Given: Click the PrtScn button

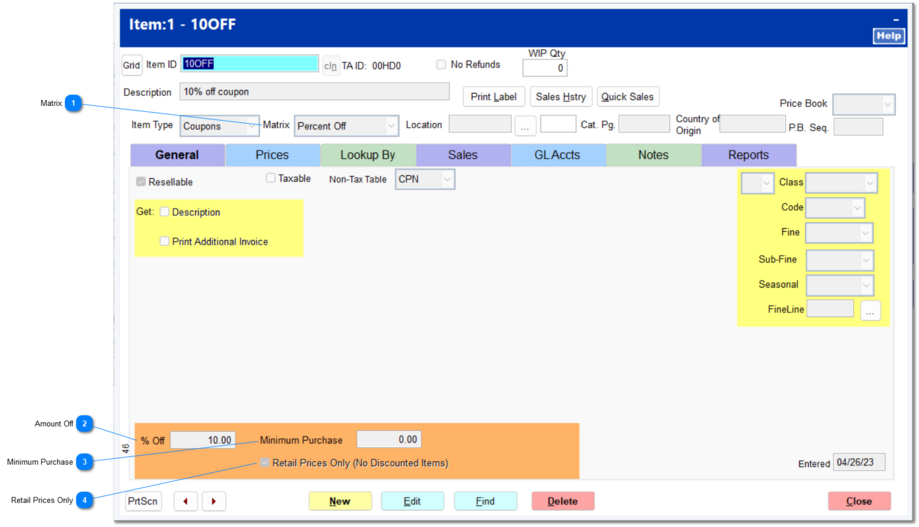Looking at the screenshot, I should (x=143, y=501).
